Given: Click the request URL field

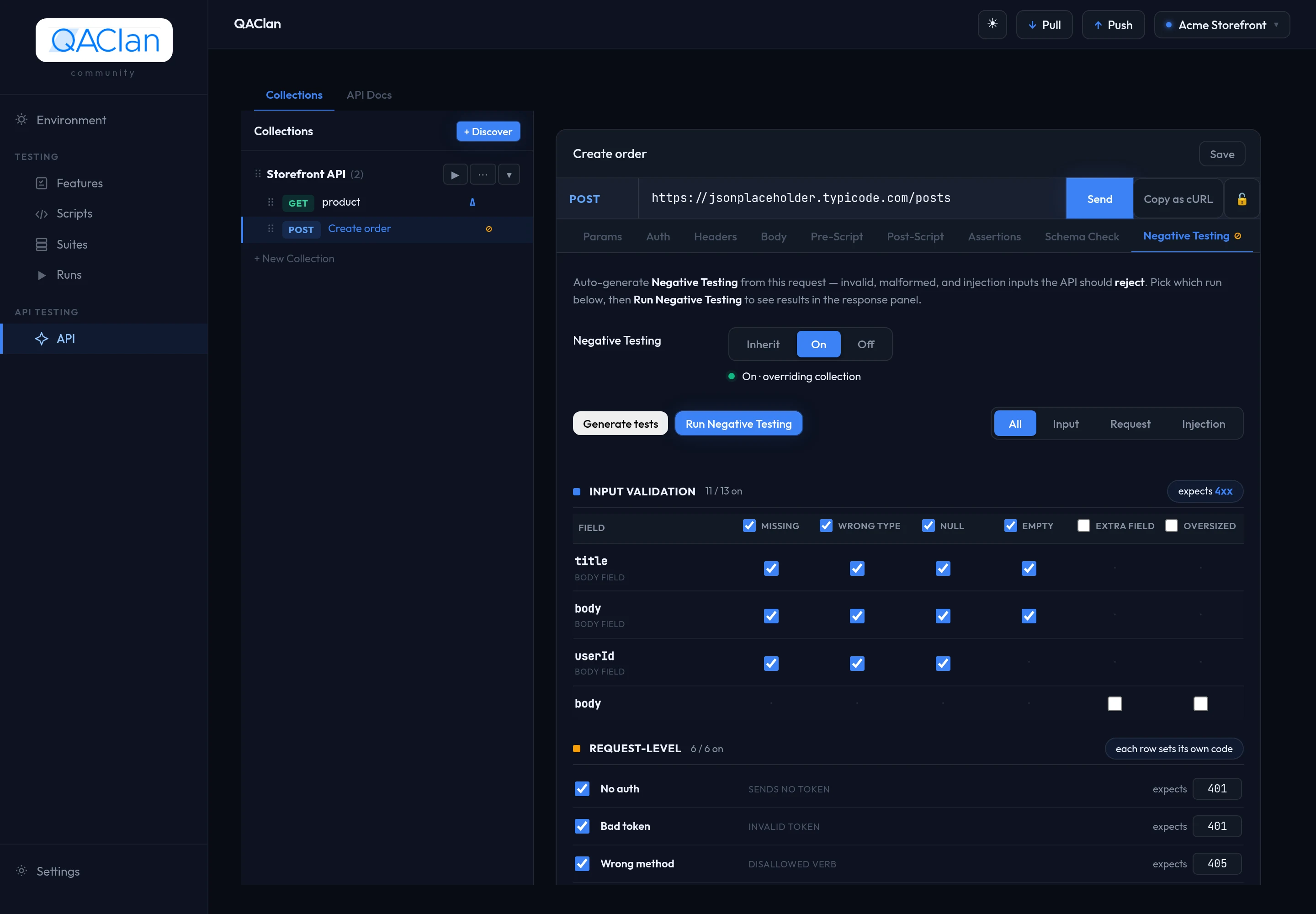Looking at the screenshot, I should point(852,198).
